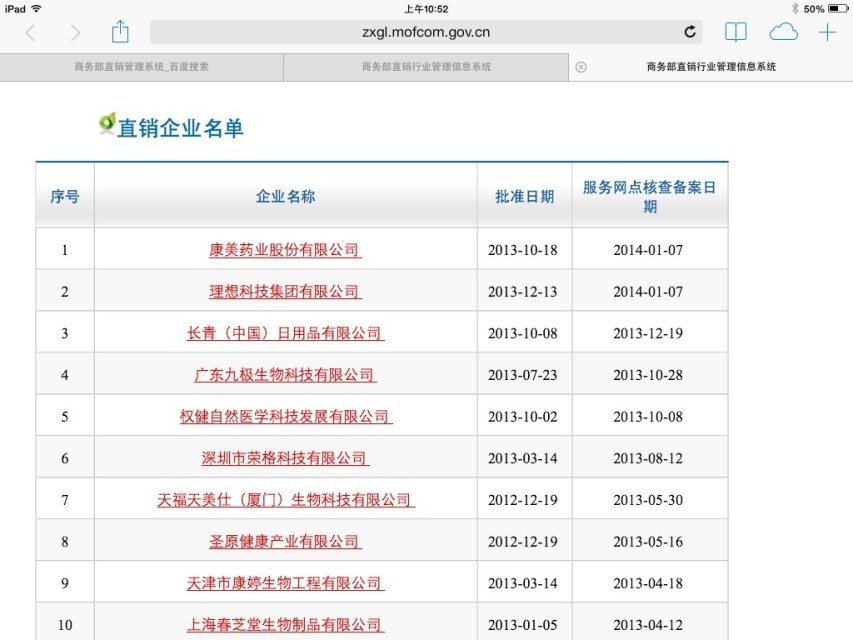Open the bookmarks book icon
Screen dimensions: 853x640
pyautogui.click(x=735, y=32)
